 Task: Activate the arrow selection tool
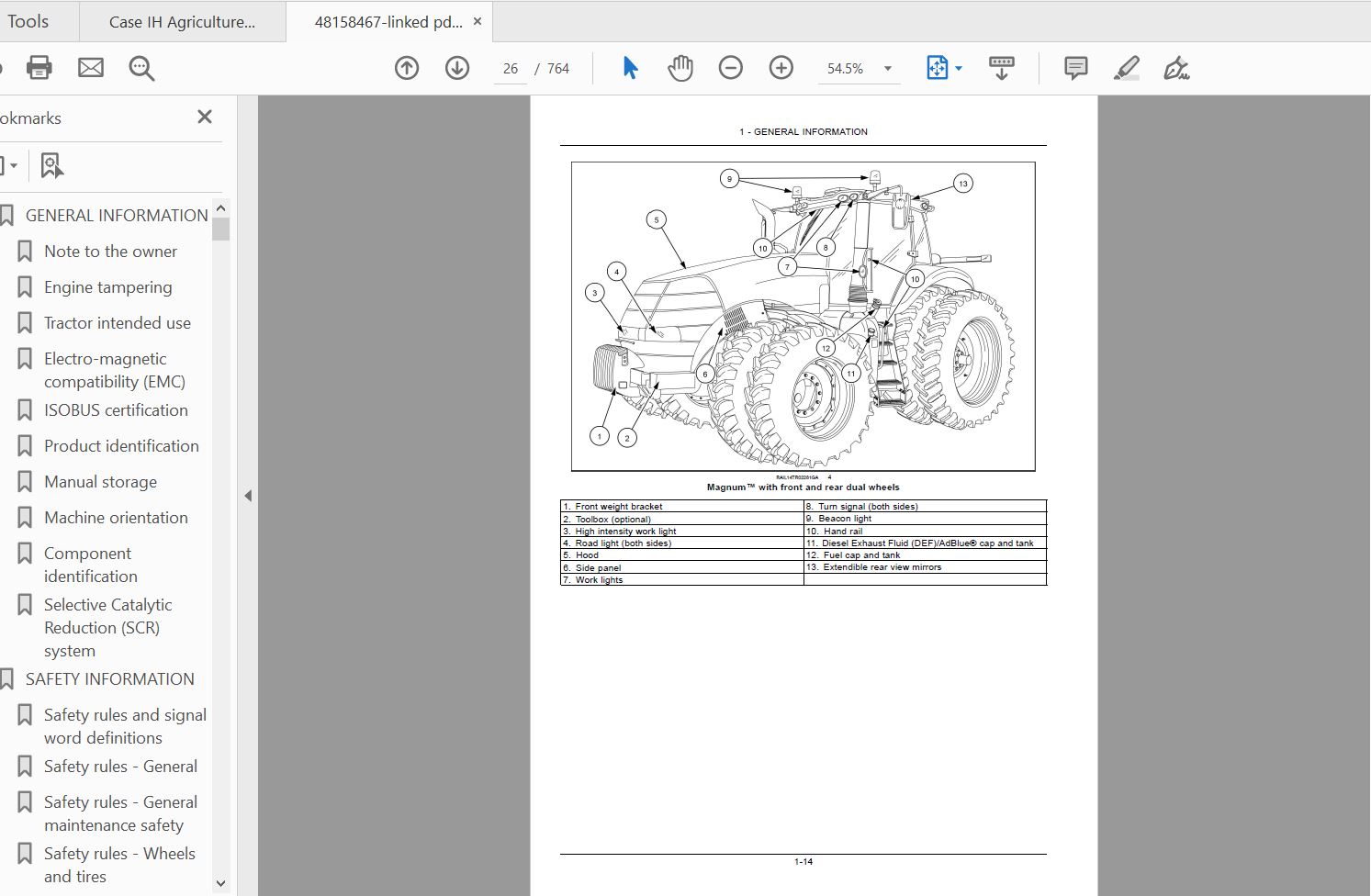[630, 68]
